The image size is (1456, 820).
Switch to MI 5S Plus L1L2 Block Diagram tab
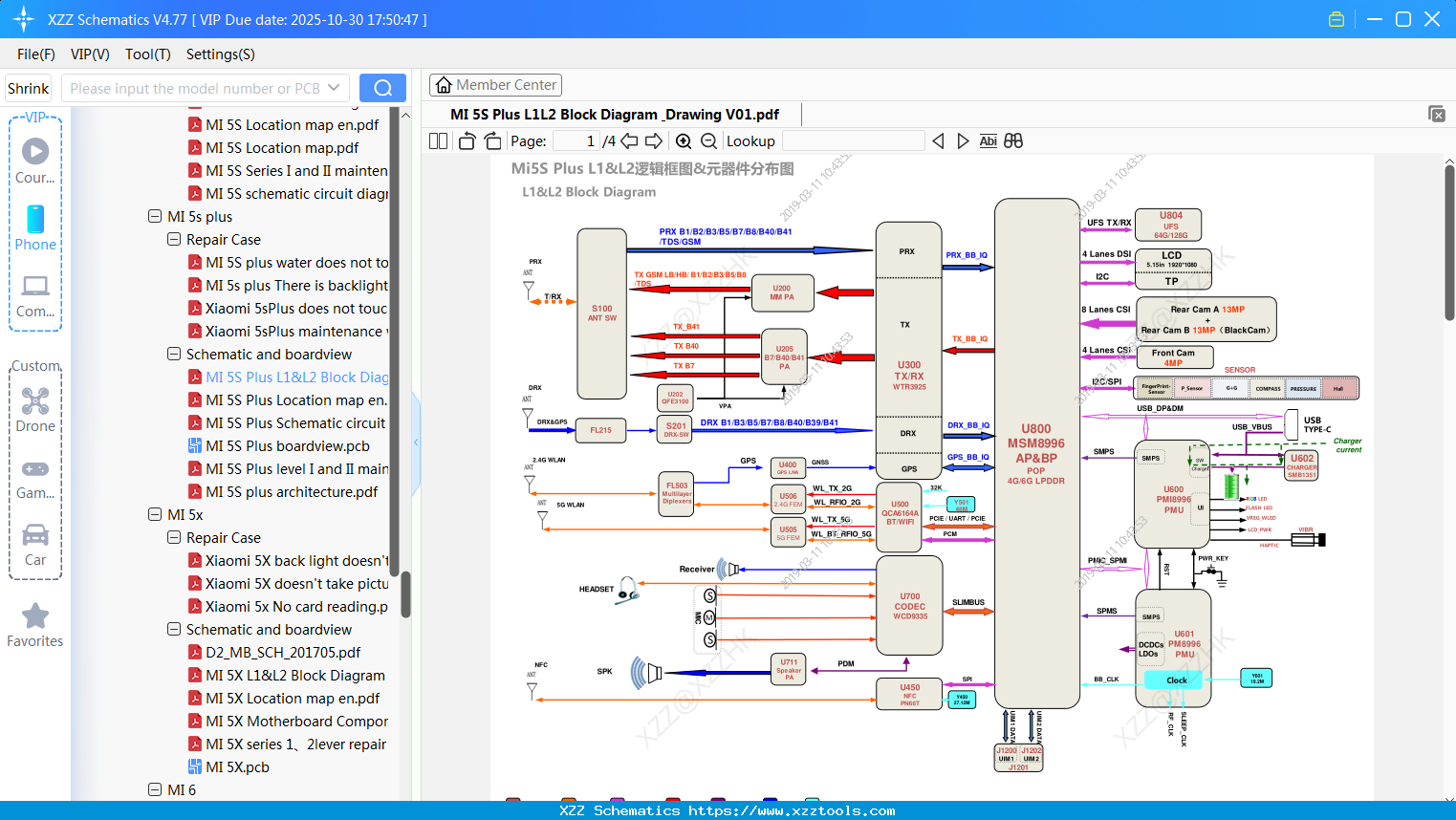617,114
